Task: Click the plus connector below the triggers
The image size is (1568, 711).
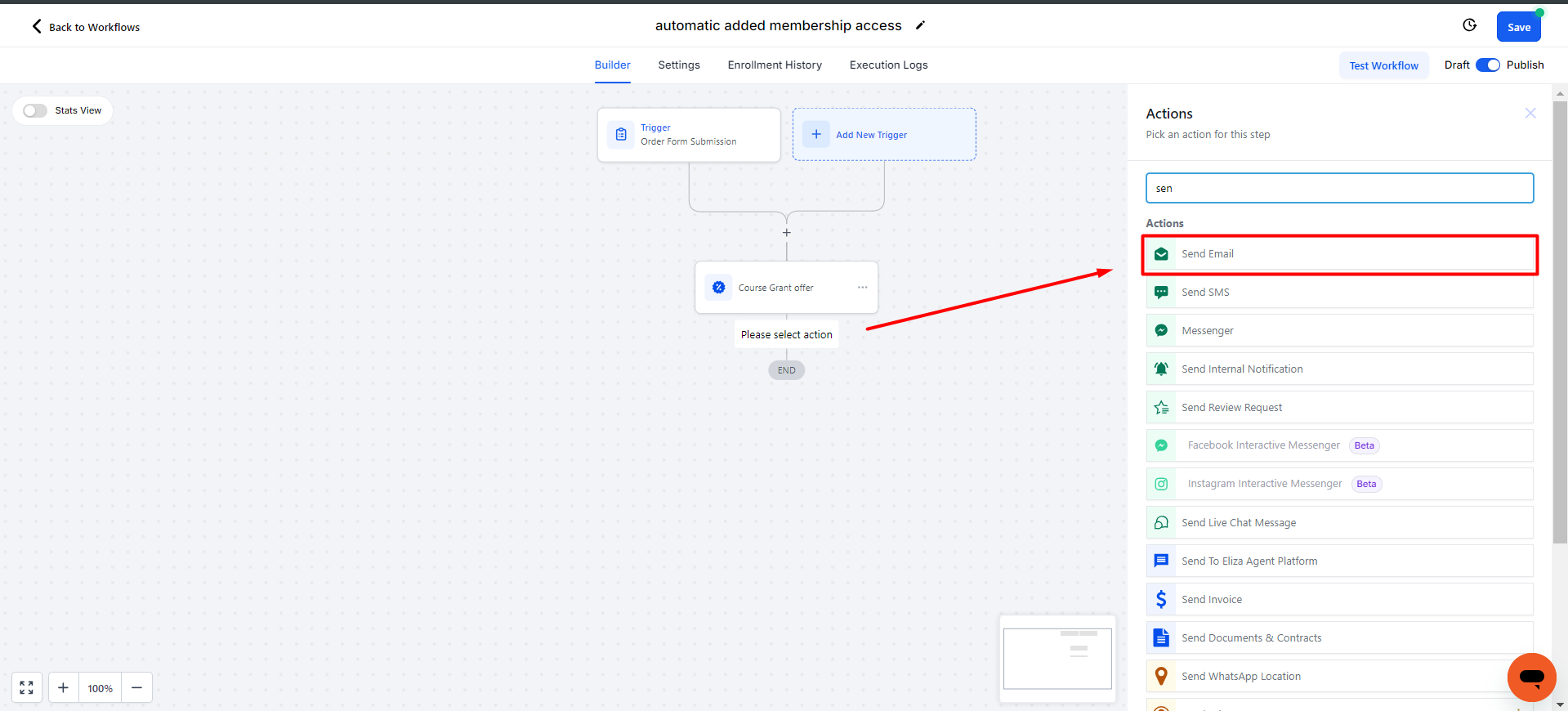Action: (x=786, y=233)
